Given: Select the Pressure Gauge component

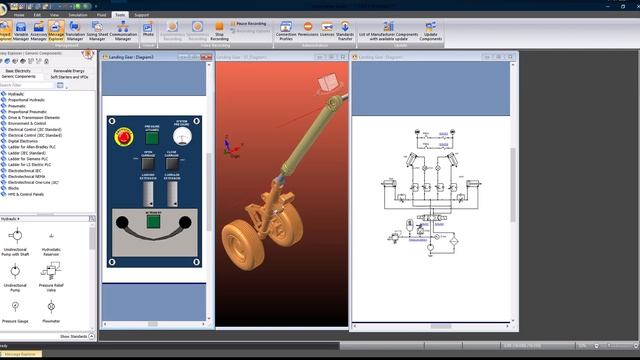Looking at the screenshot, I should (x=15, y=312).
